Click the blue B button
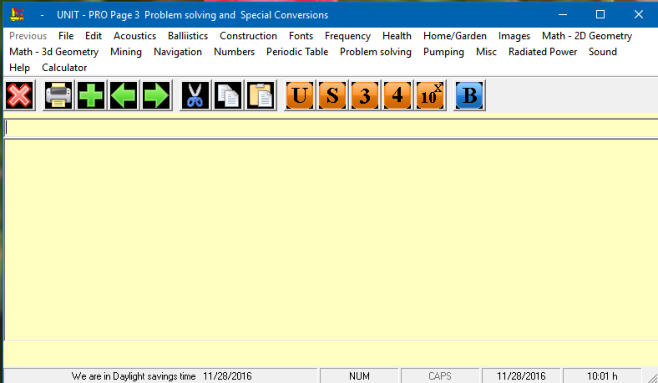658x383 pixels. pyautogui.click(x=470, y=95)
